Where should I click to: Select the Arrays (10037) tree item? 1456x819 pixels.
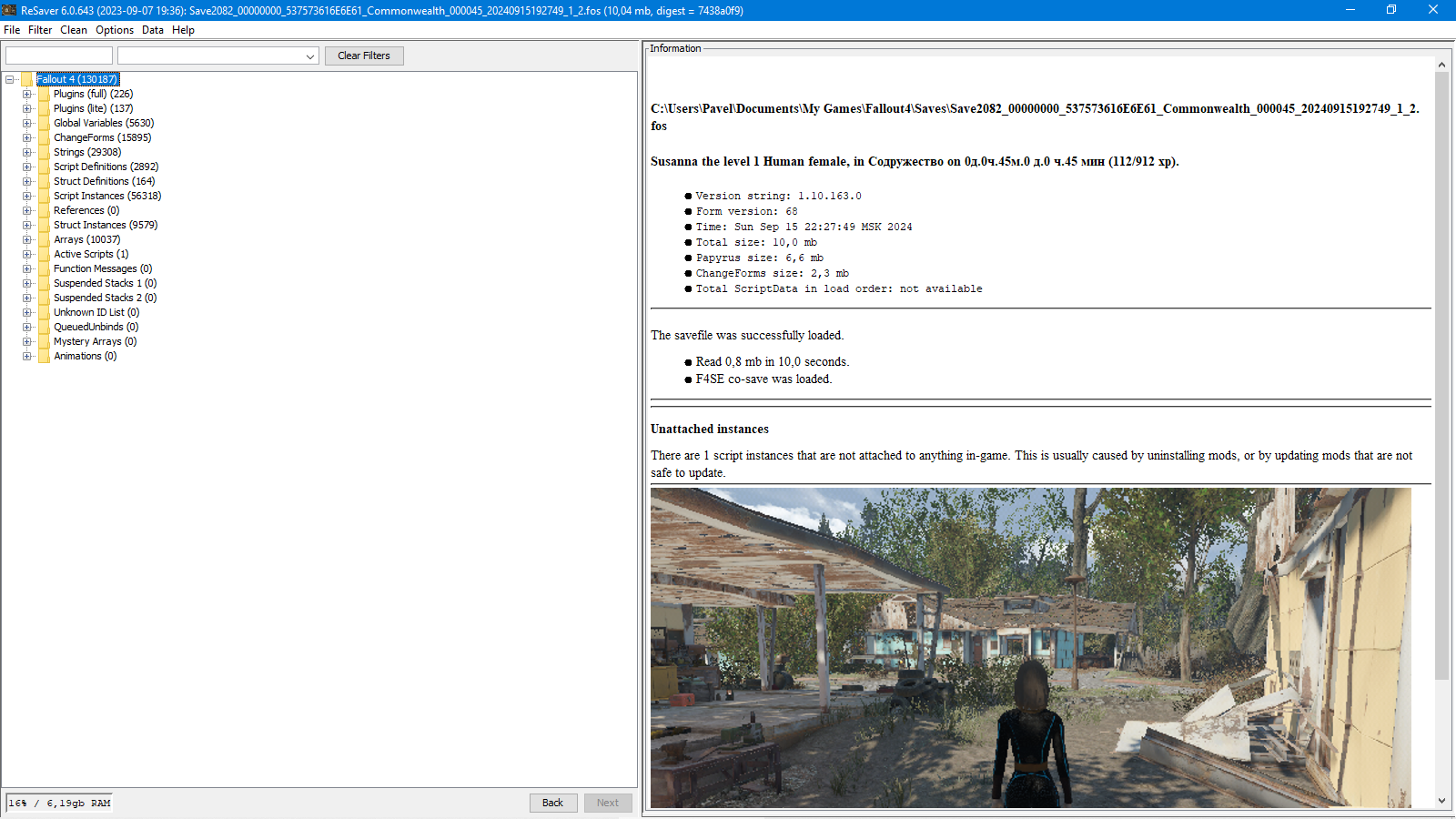86,239
